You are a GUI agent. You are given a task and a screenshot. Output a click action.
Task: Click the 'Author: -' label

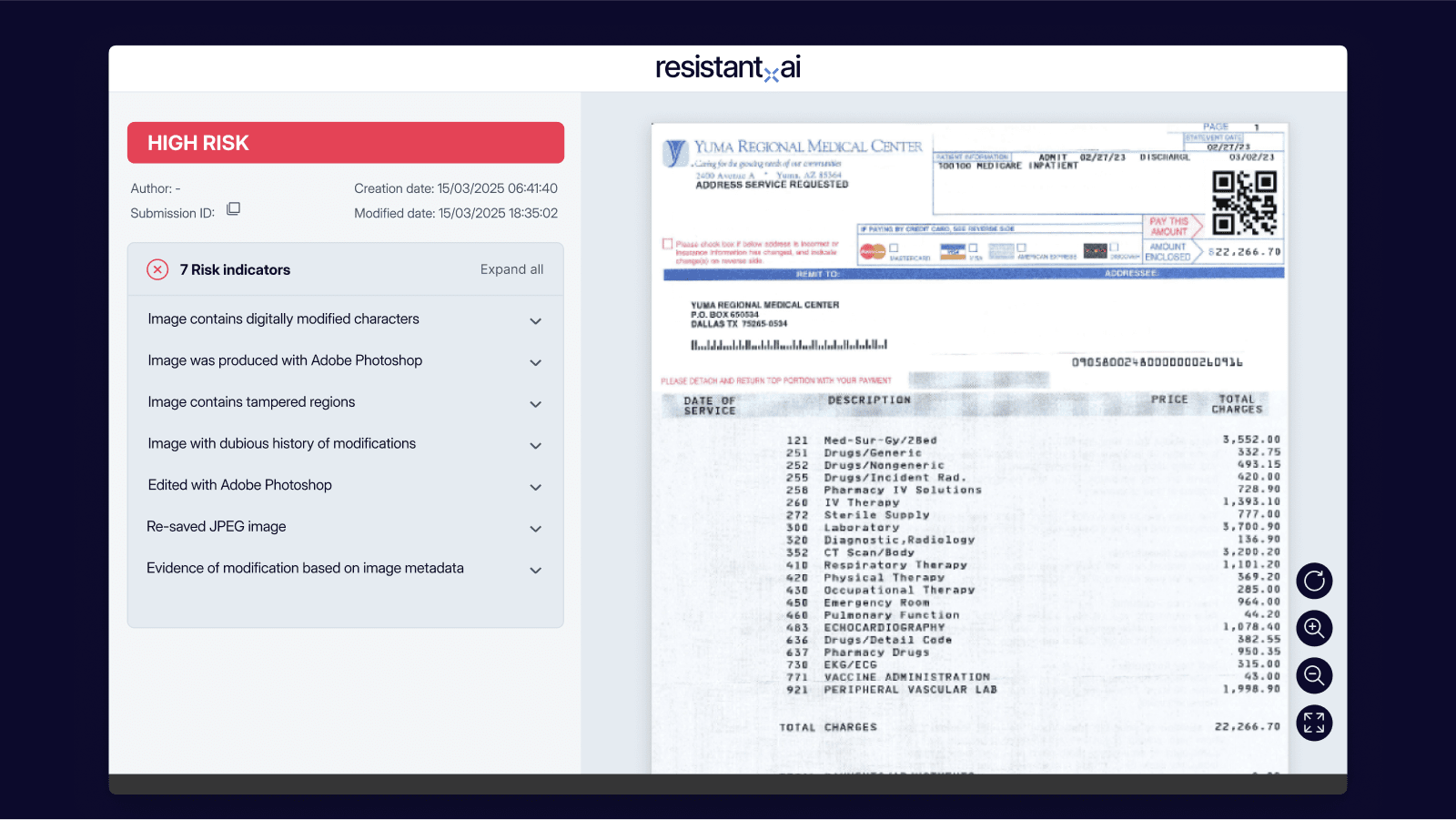click(x=156, y=188)
